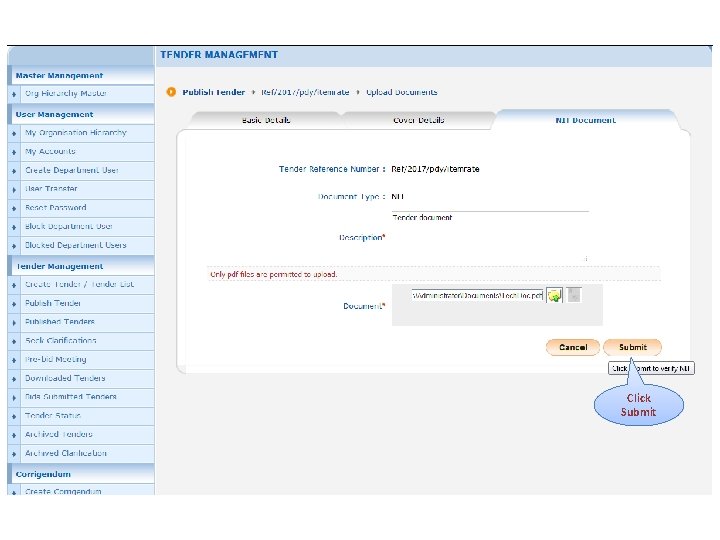Switch to the Cover Details tab

pos(418,120)
